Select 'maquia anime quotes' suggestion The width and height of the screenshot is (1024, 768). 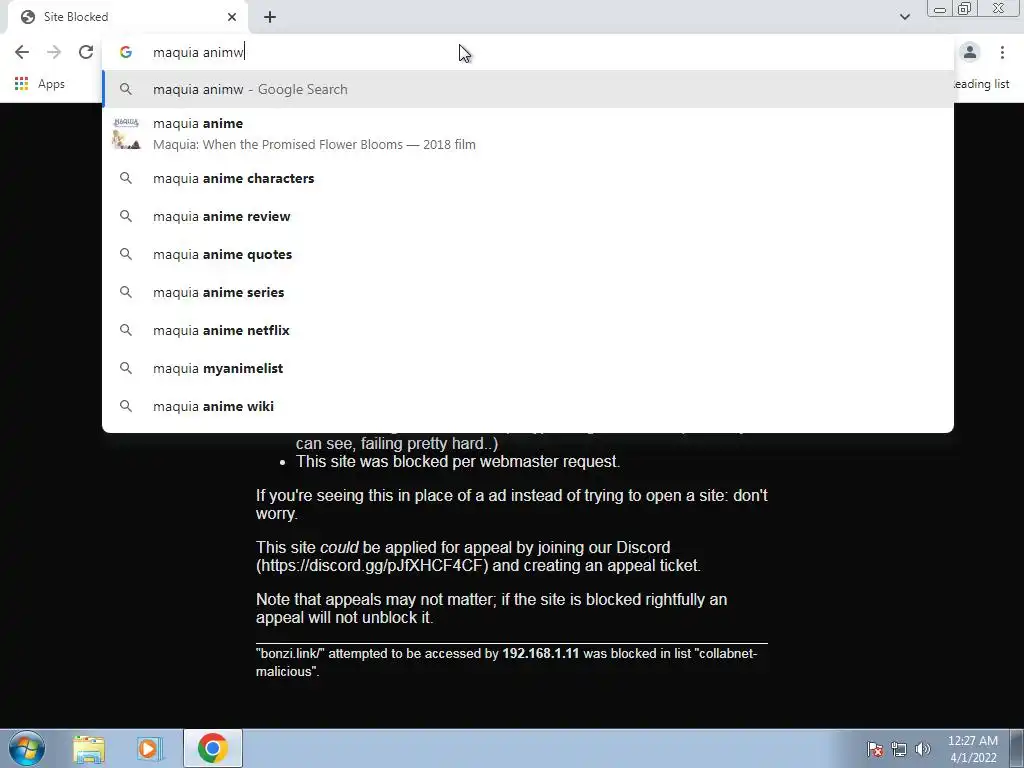[528, 254]
